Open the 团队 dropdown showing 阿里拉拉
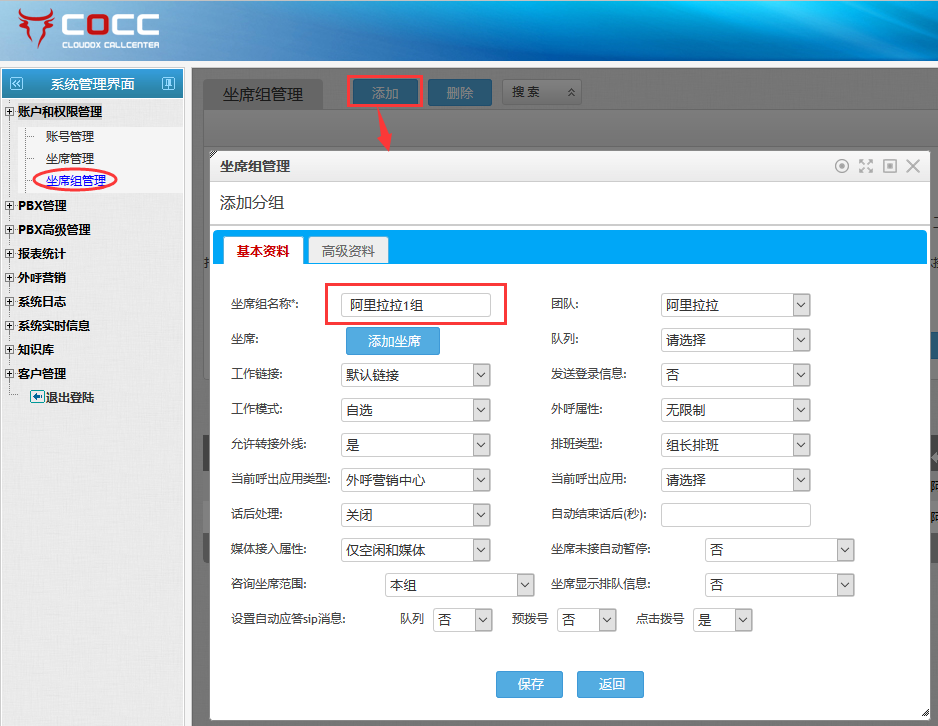 coord(735,305)
